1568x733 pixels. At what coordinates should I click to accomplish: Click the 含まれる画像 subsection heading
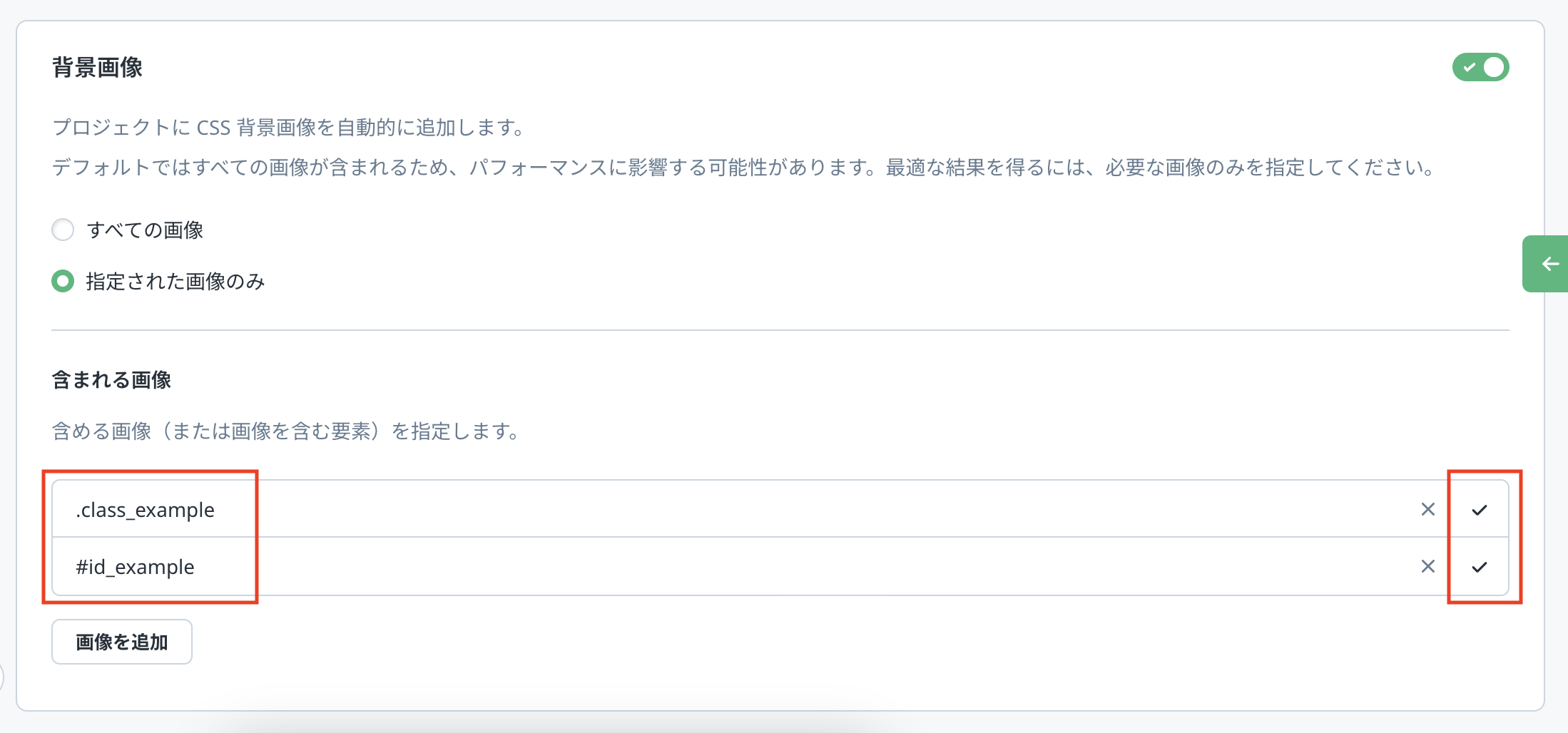click(111, 380)
